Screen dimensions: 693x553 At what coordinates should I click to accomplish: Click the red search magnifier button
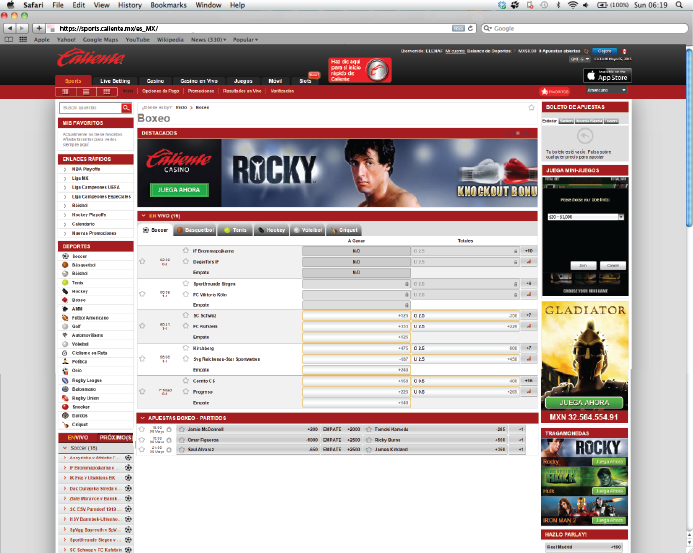127,107
